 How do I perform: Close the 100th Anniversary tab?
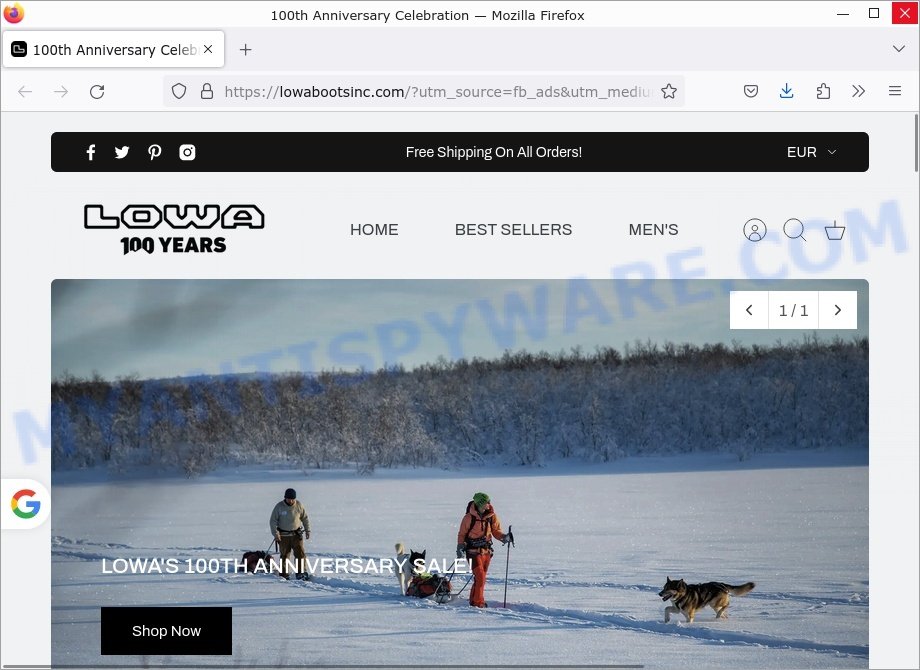(x=208, y=49)
